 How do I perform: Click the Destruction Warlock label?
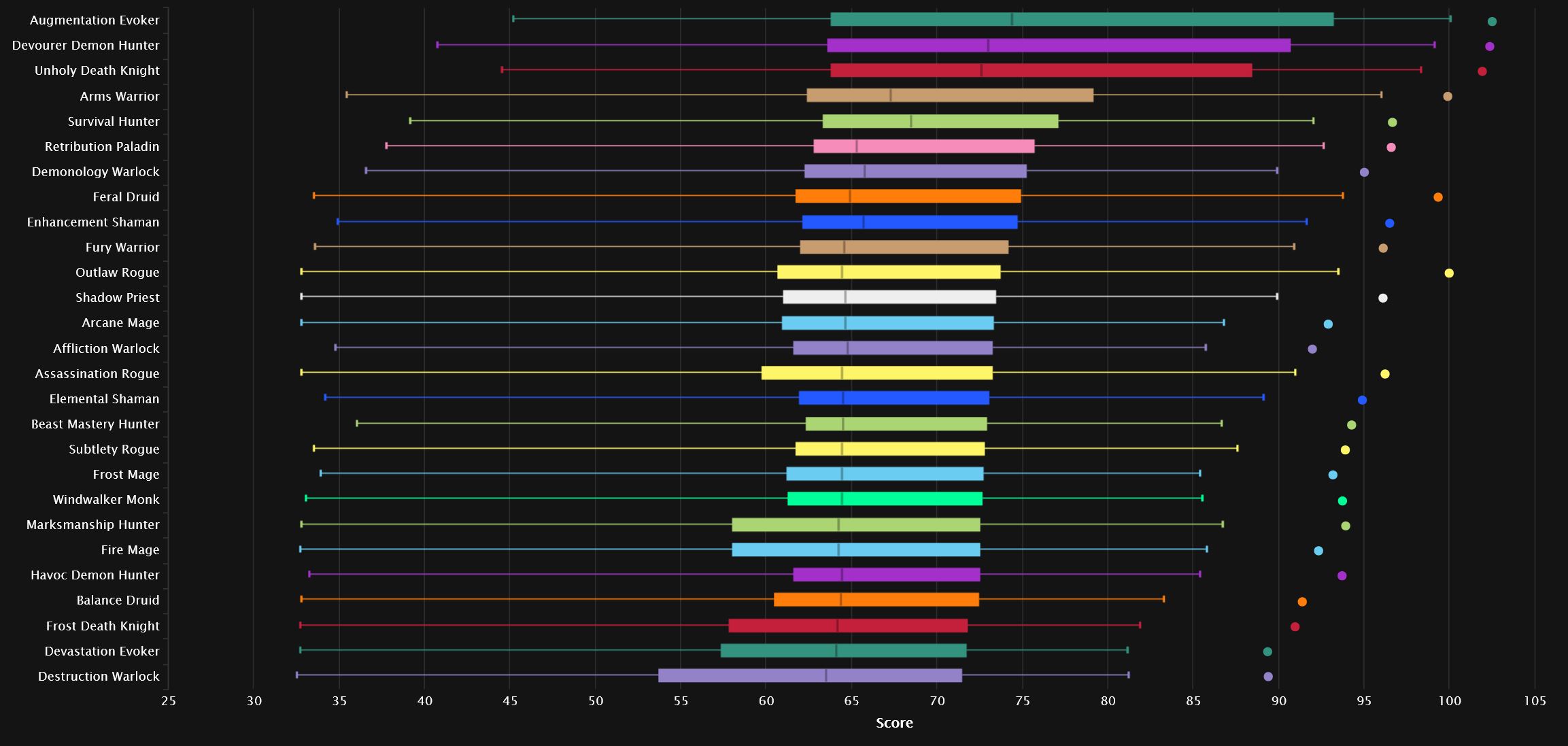[x=99, y=677]
